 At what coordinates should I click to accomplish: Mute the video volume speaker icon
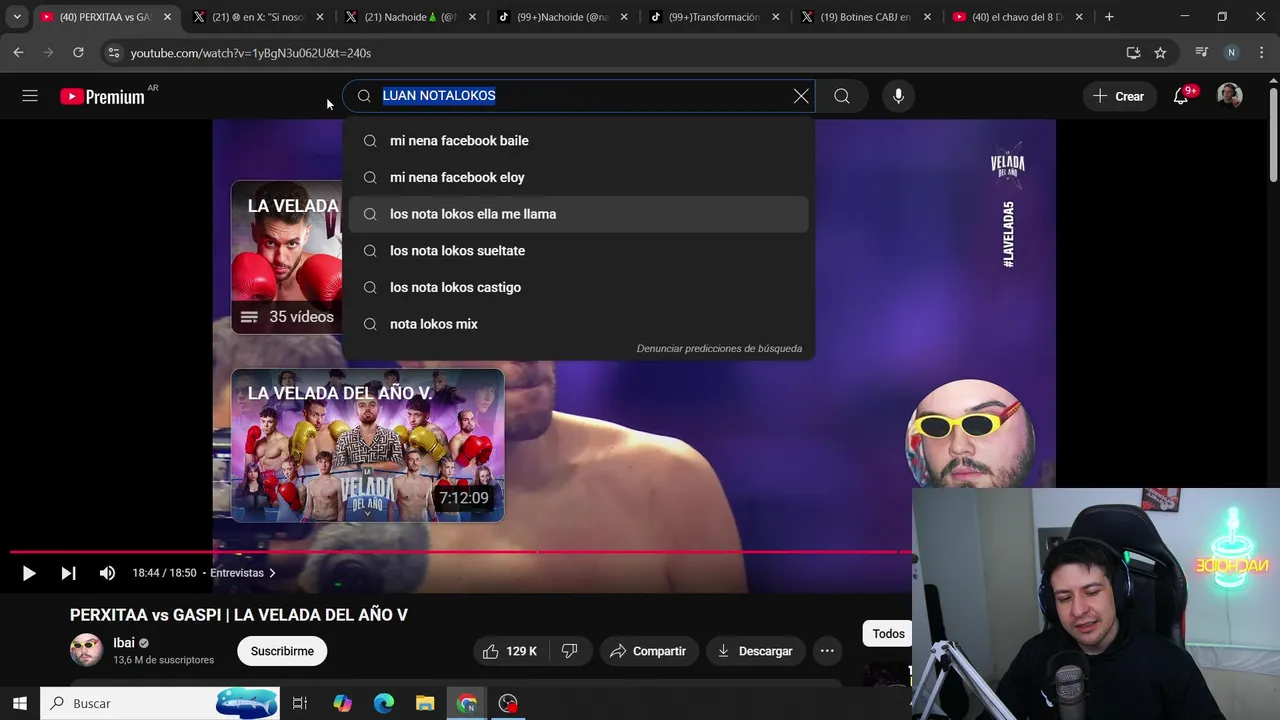click(x=107, y=573)
